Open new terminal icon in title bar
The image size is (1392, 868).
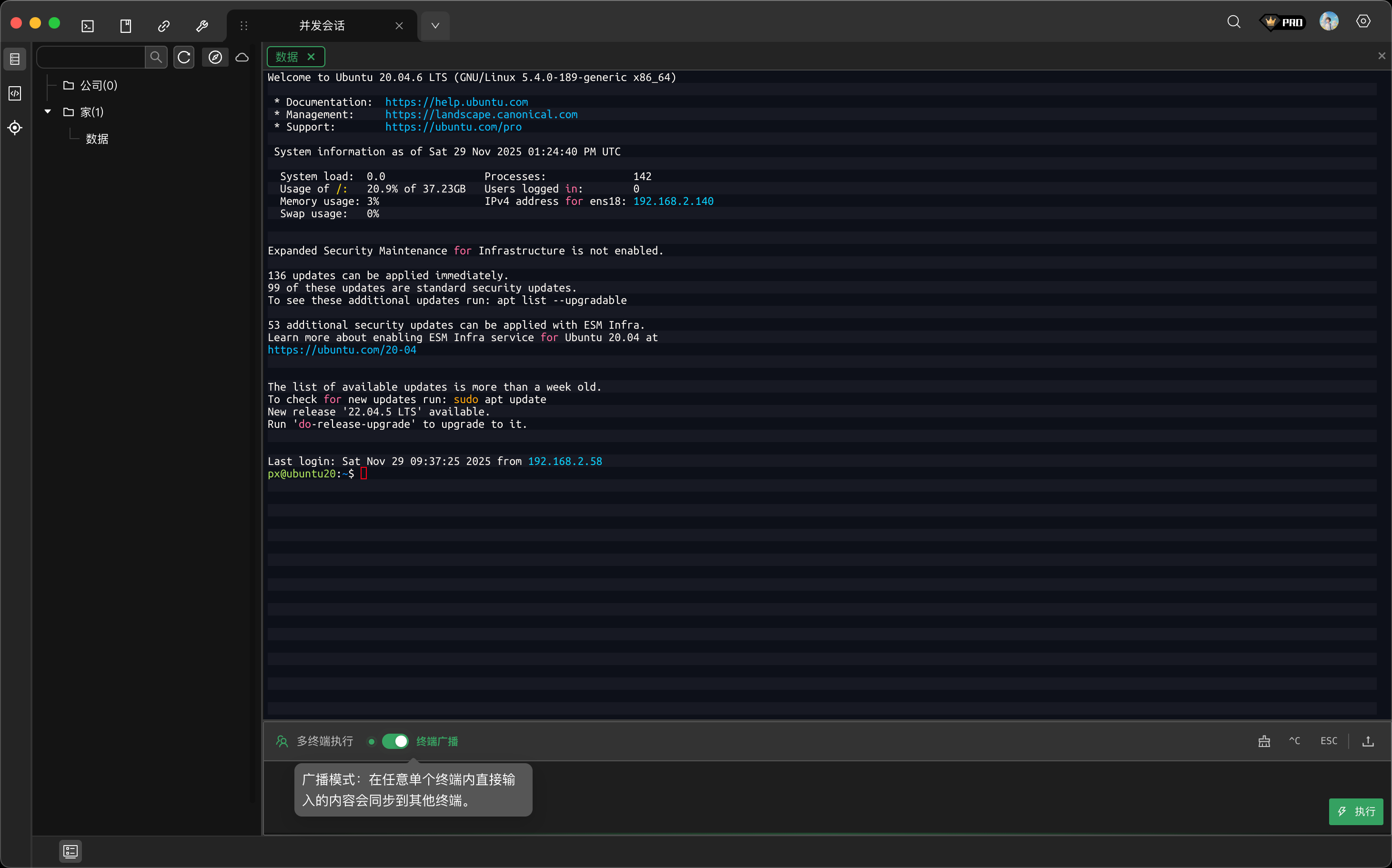coord(87,26)
